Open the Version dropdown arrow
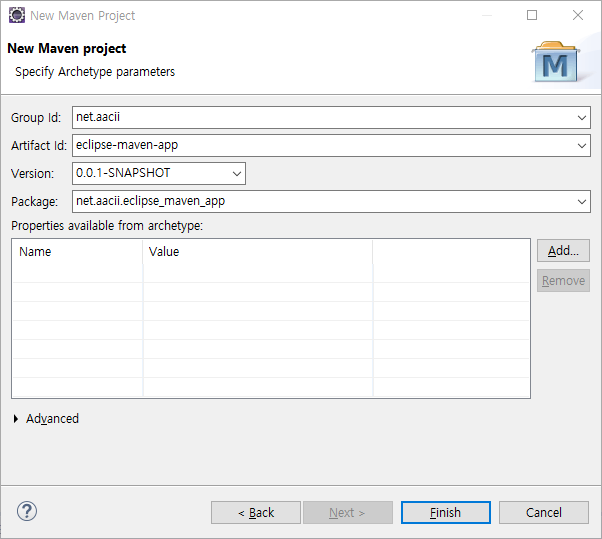Image resolution: width=602 pixels, height=539 pixels. [237, 174]
